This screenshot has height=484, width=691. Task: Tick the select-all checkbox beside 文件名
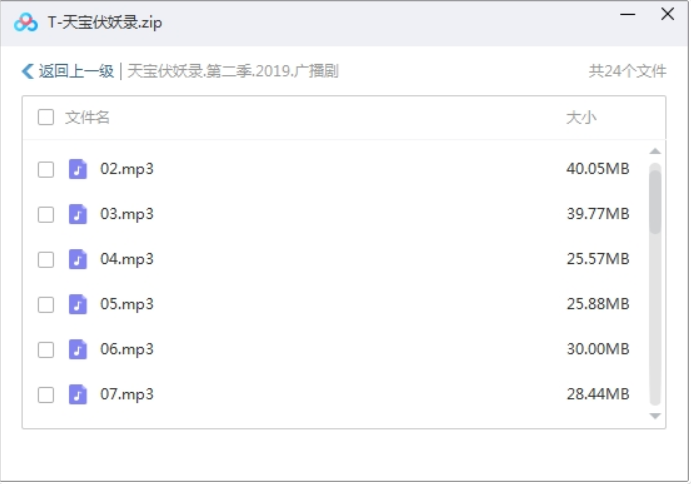point(46,117)
